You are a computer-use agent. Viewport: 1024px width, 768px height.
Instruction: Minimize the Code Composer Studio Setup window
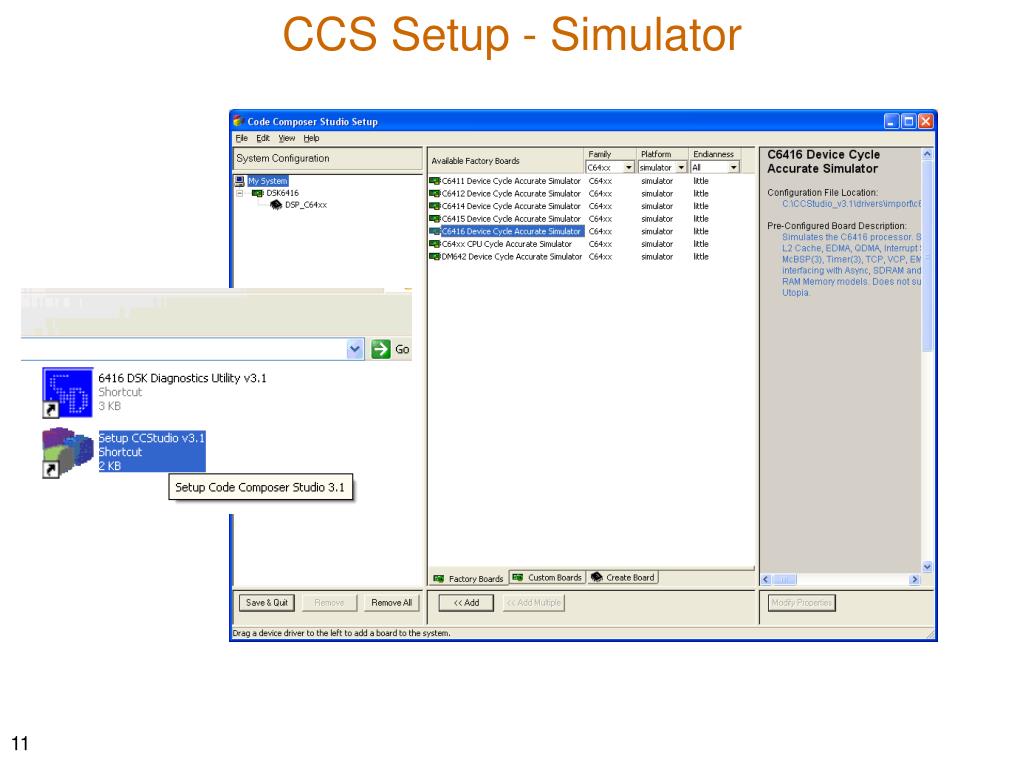click(x=892, y=121)
